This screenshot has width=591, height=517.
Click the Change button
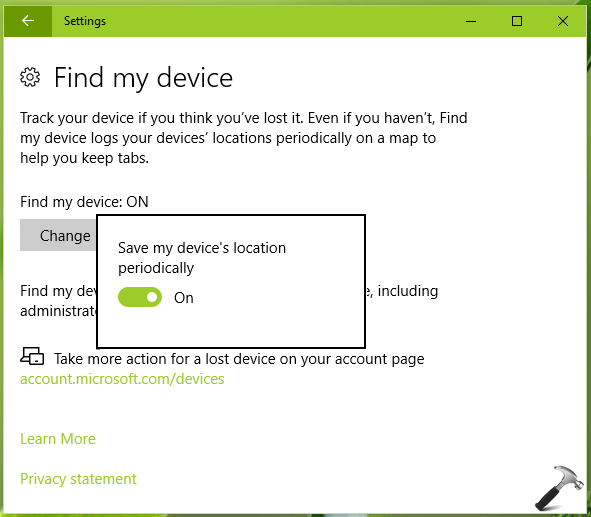coord(58,235)
